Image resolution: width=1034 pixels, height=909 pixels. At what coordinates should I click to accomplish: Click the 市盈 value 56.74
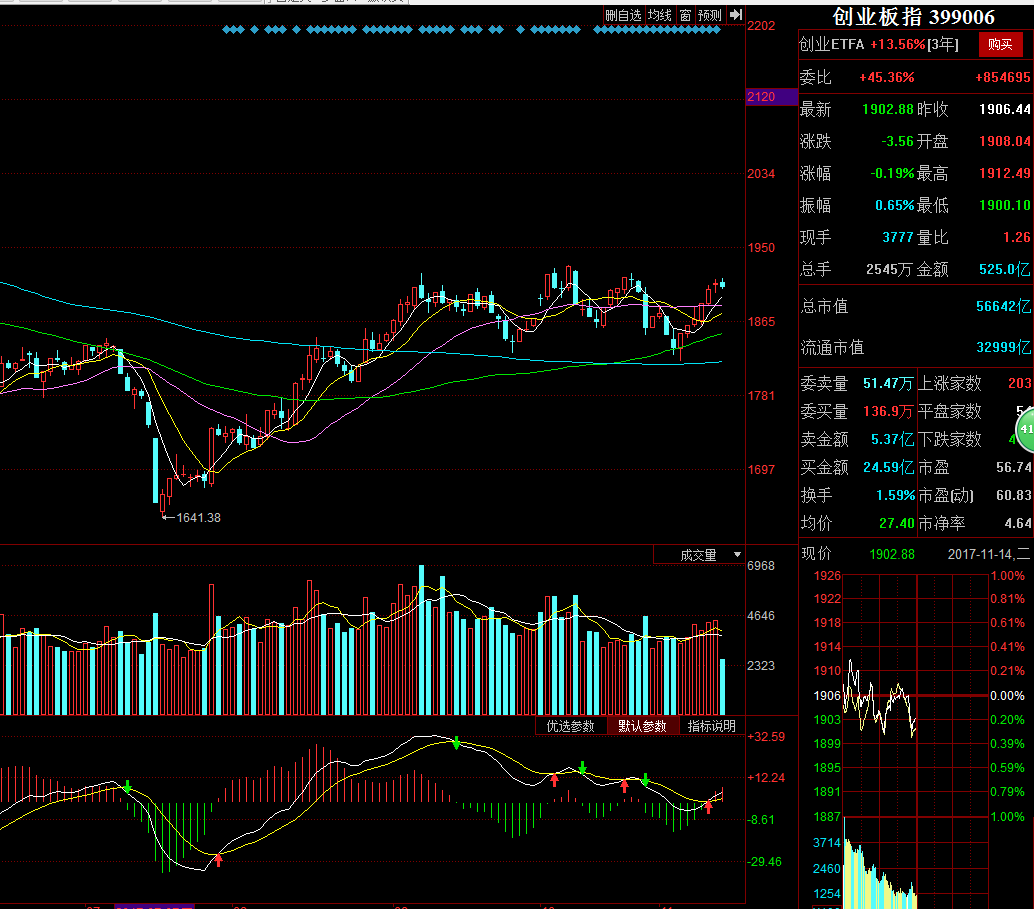[1013, 467]
